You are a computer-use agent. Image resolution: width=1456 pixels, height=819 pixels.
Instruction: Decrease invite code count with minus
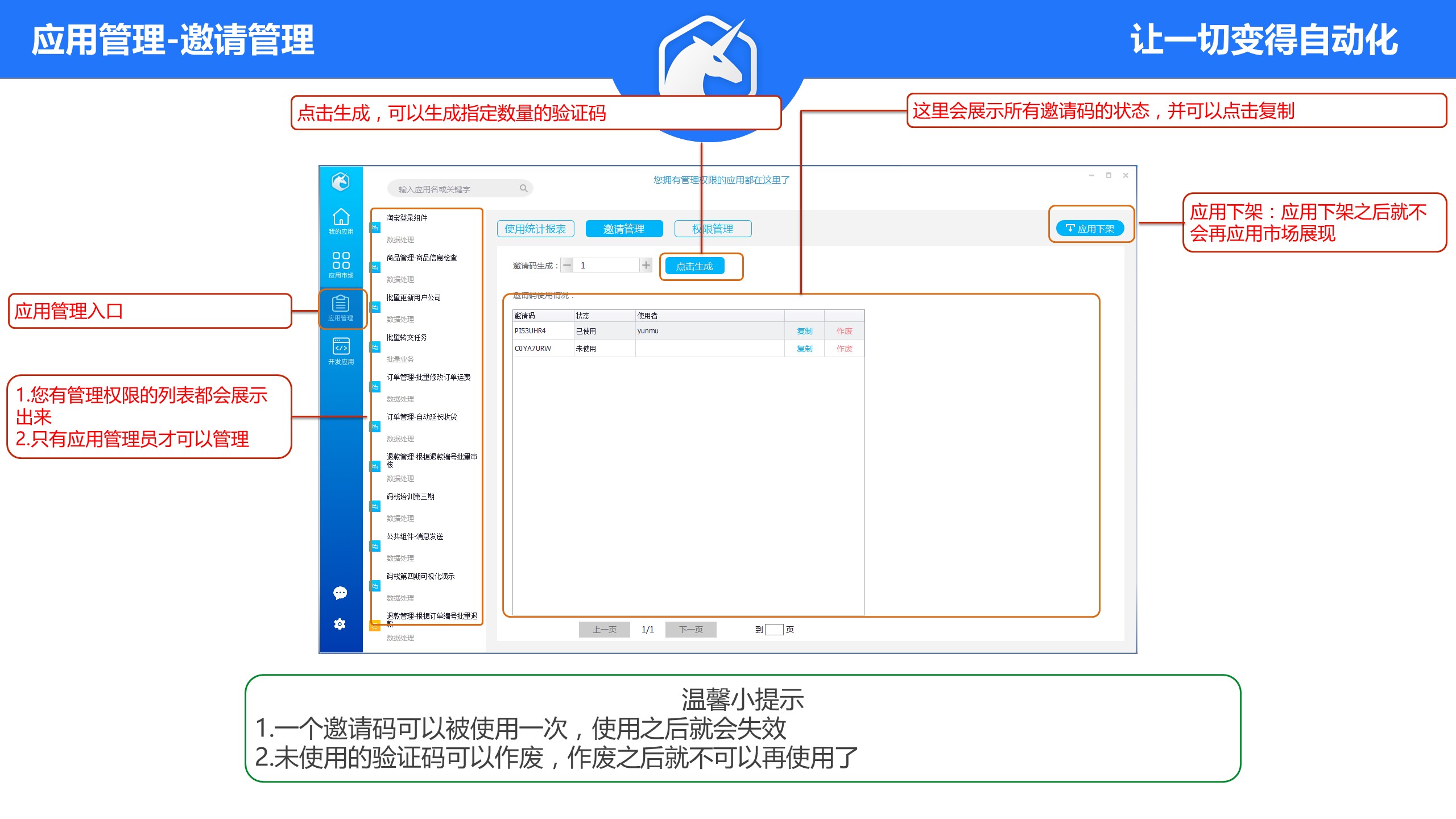(x=567, y=265)
